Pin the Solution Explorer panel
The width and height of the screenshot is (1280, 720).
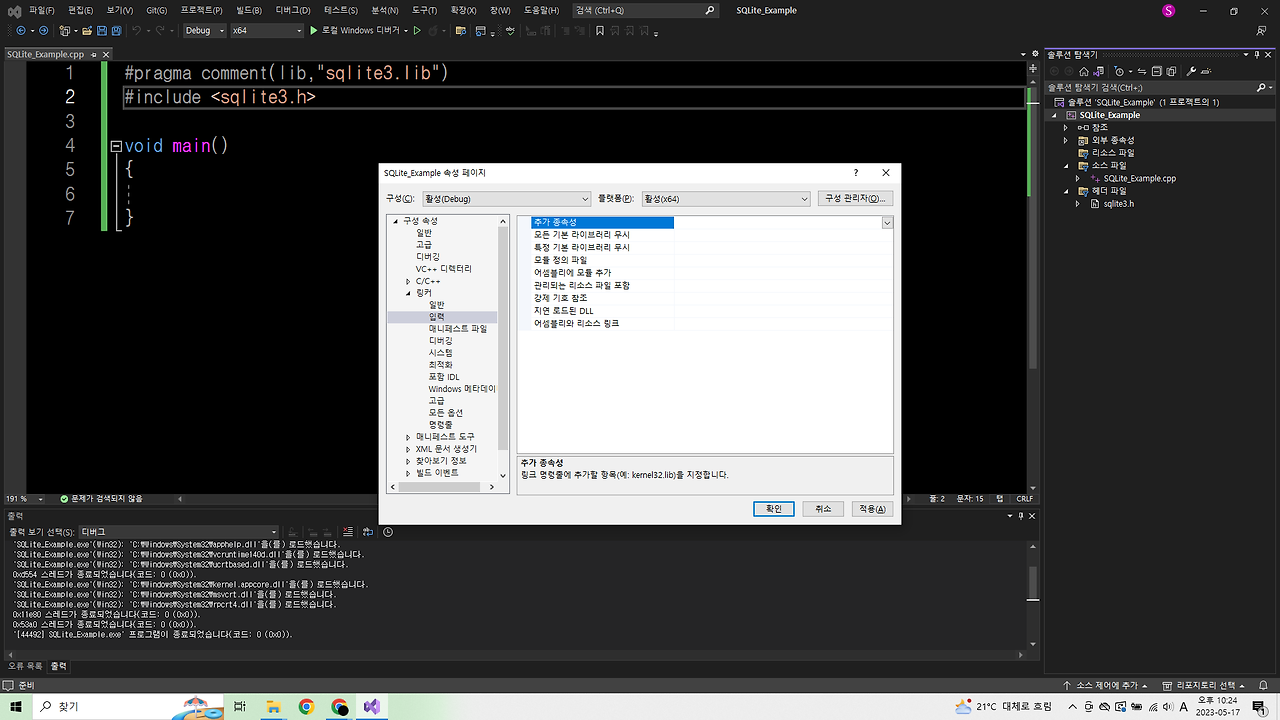[1257, 54]
